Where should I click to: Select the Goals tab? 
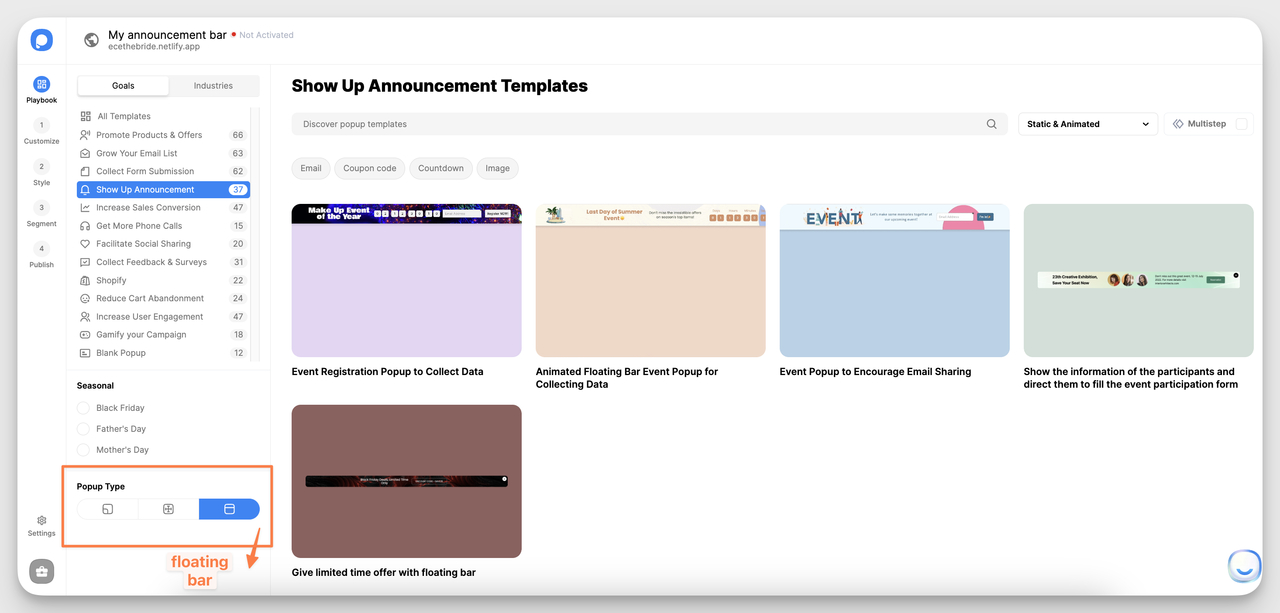[x=122, y=86]
